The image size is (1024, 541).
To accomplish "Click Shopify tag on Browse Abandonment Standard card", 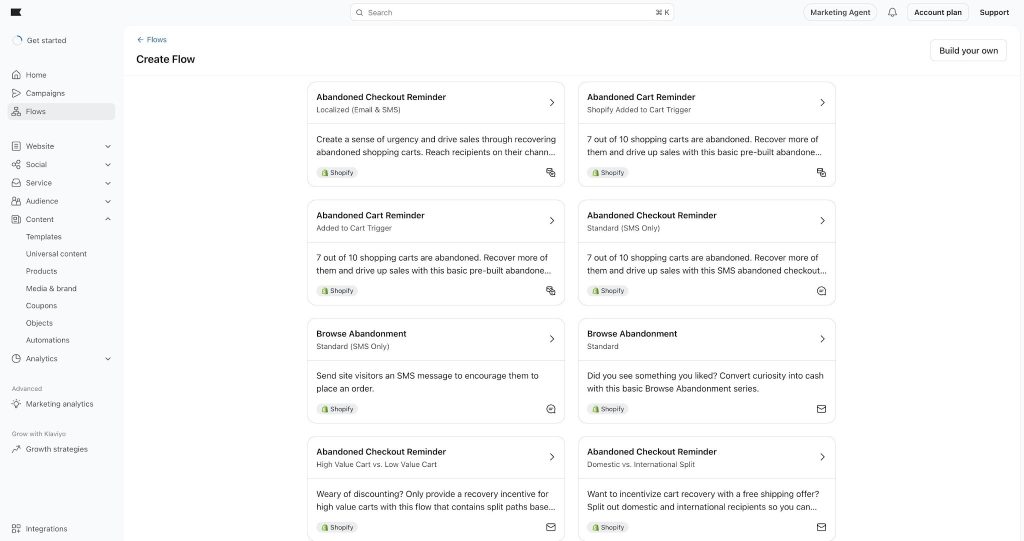I will click(x=608, y=409).
